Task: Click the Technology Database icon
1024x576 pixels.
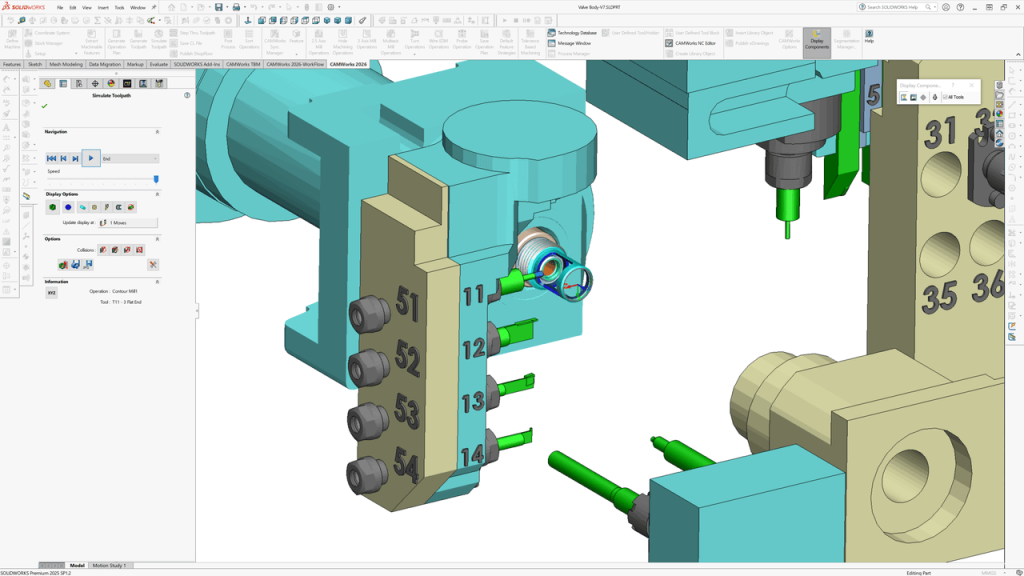Action: pyautogui.click(x=552, y=33)
